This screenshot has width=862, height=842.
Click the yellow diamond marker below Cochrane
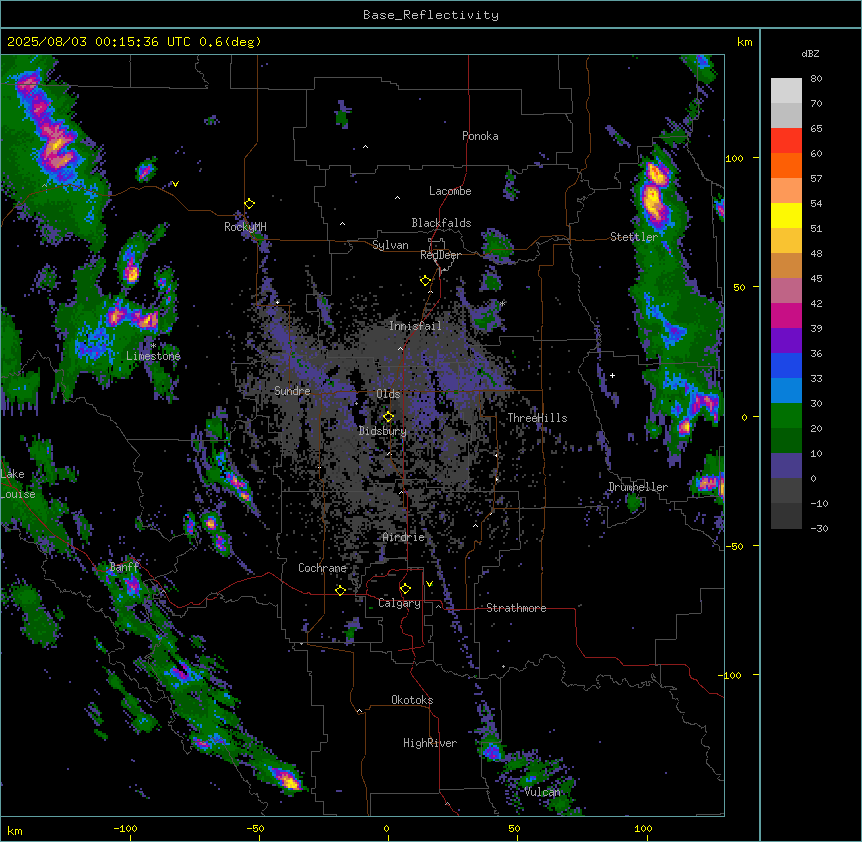(340, 590)
